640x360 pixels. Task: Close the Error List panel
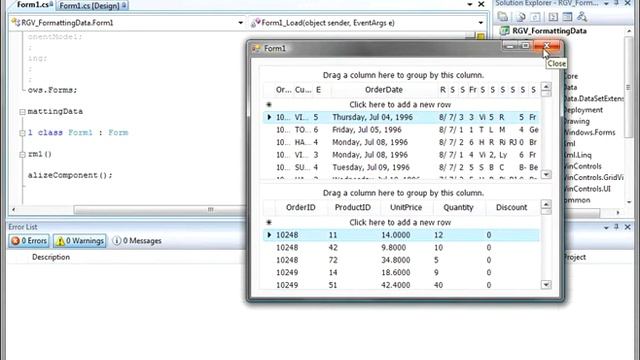point(628,227)
